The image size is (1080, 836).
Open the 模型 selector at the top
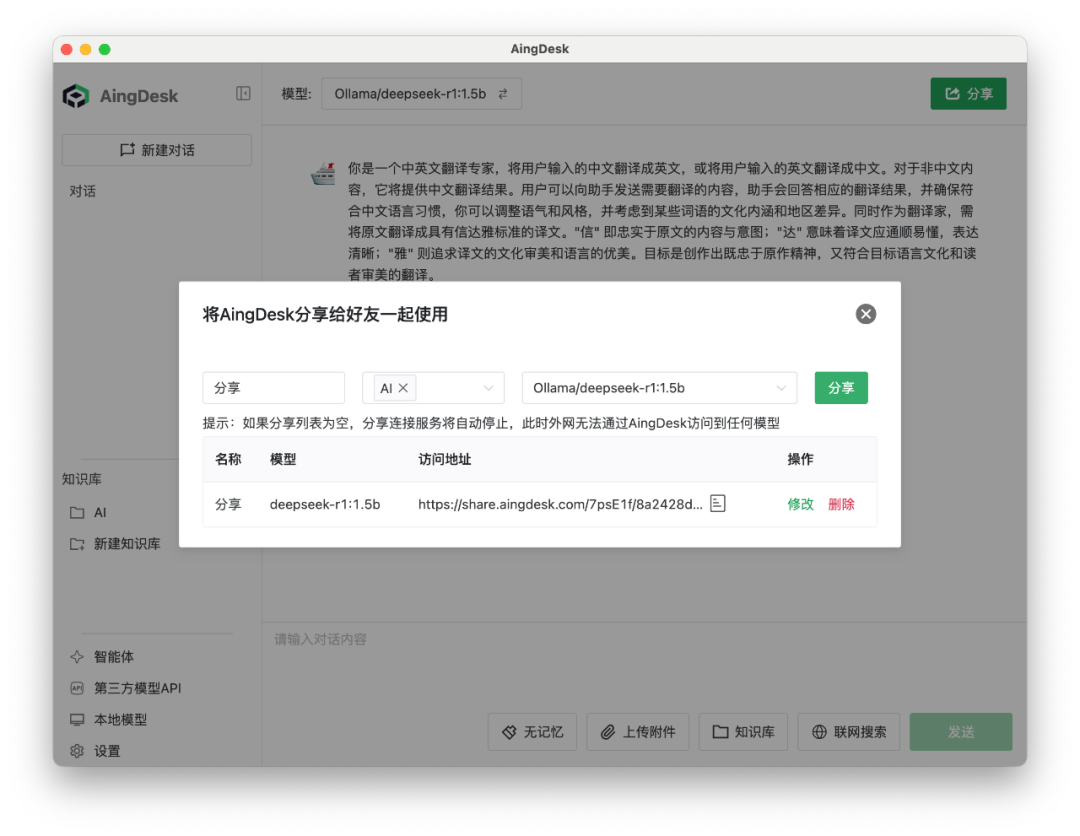click(x=421, y=93)
